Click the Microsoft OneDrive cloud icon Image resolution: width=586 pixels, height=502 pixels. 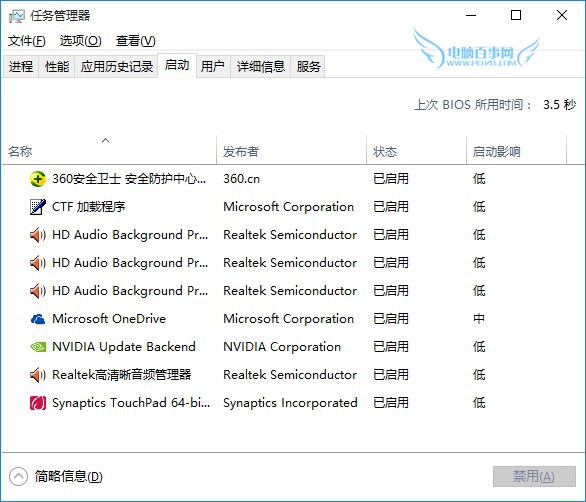tap(38, 319)
